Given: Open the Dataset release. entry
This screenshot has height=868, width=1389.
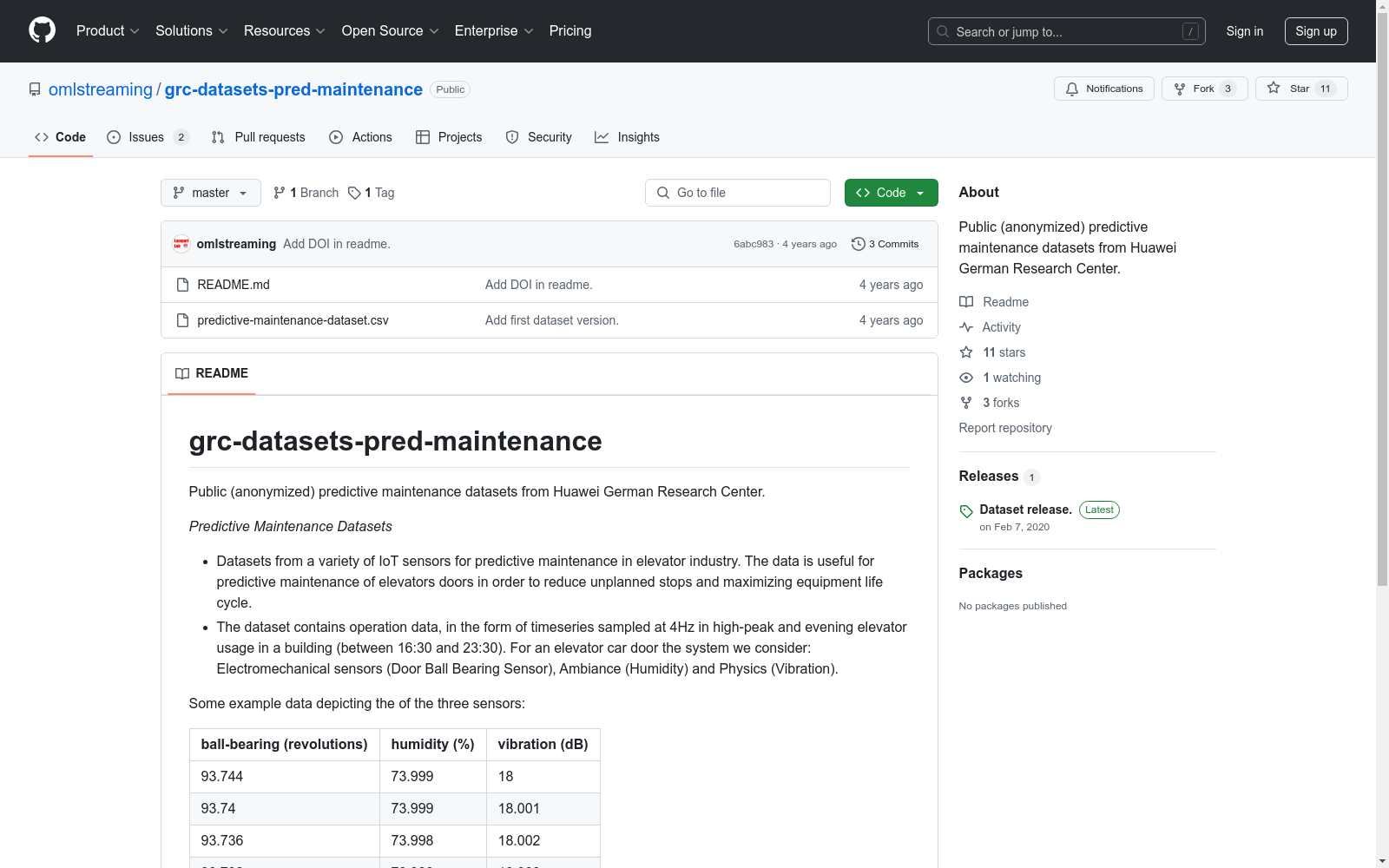Looking at the screenshot, I should click(1025, 510).
